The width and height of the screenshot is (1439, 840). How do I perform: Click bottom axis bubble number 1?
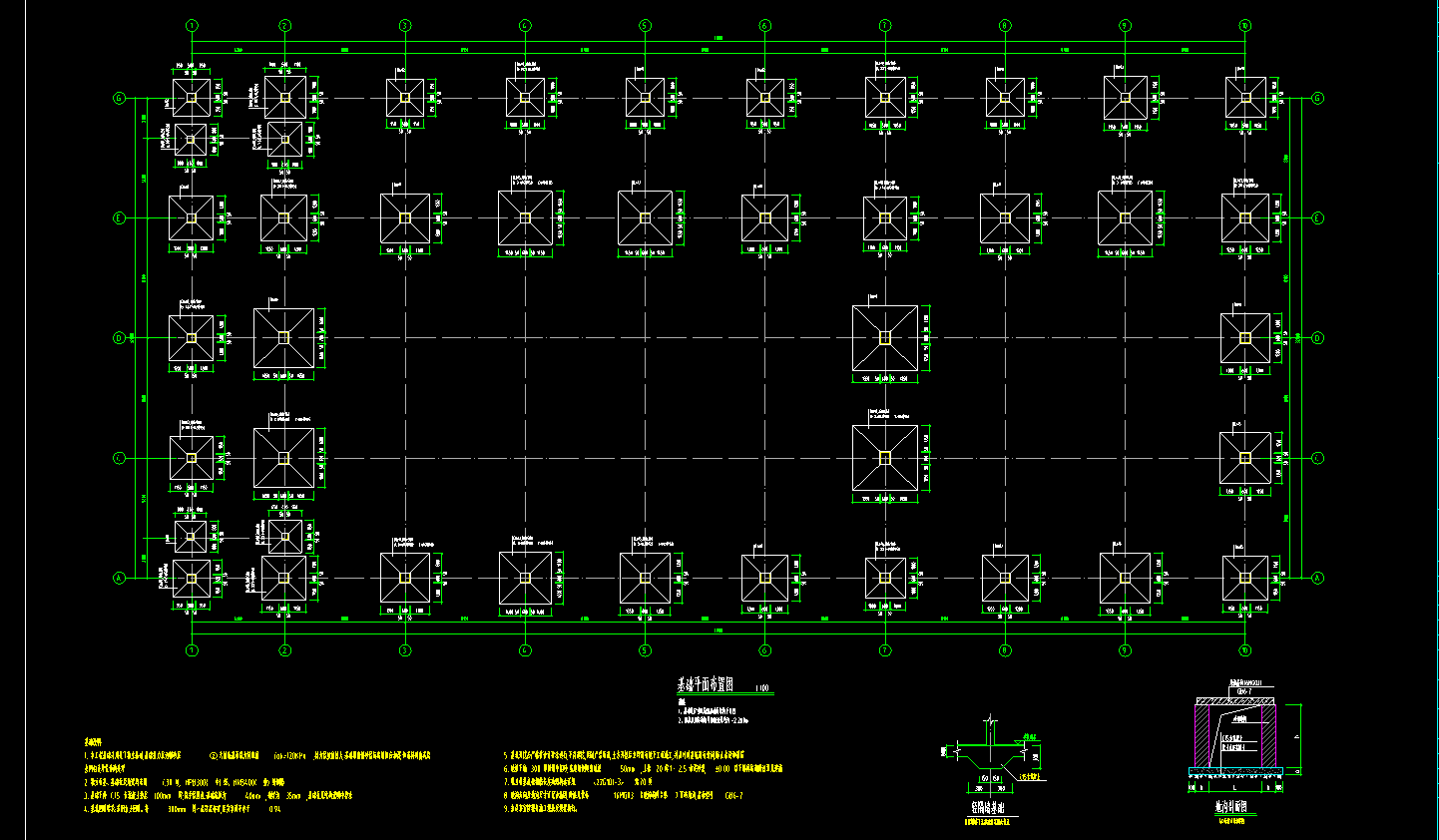(x=192, y=650)
